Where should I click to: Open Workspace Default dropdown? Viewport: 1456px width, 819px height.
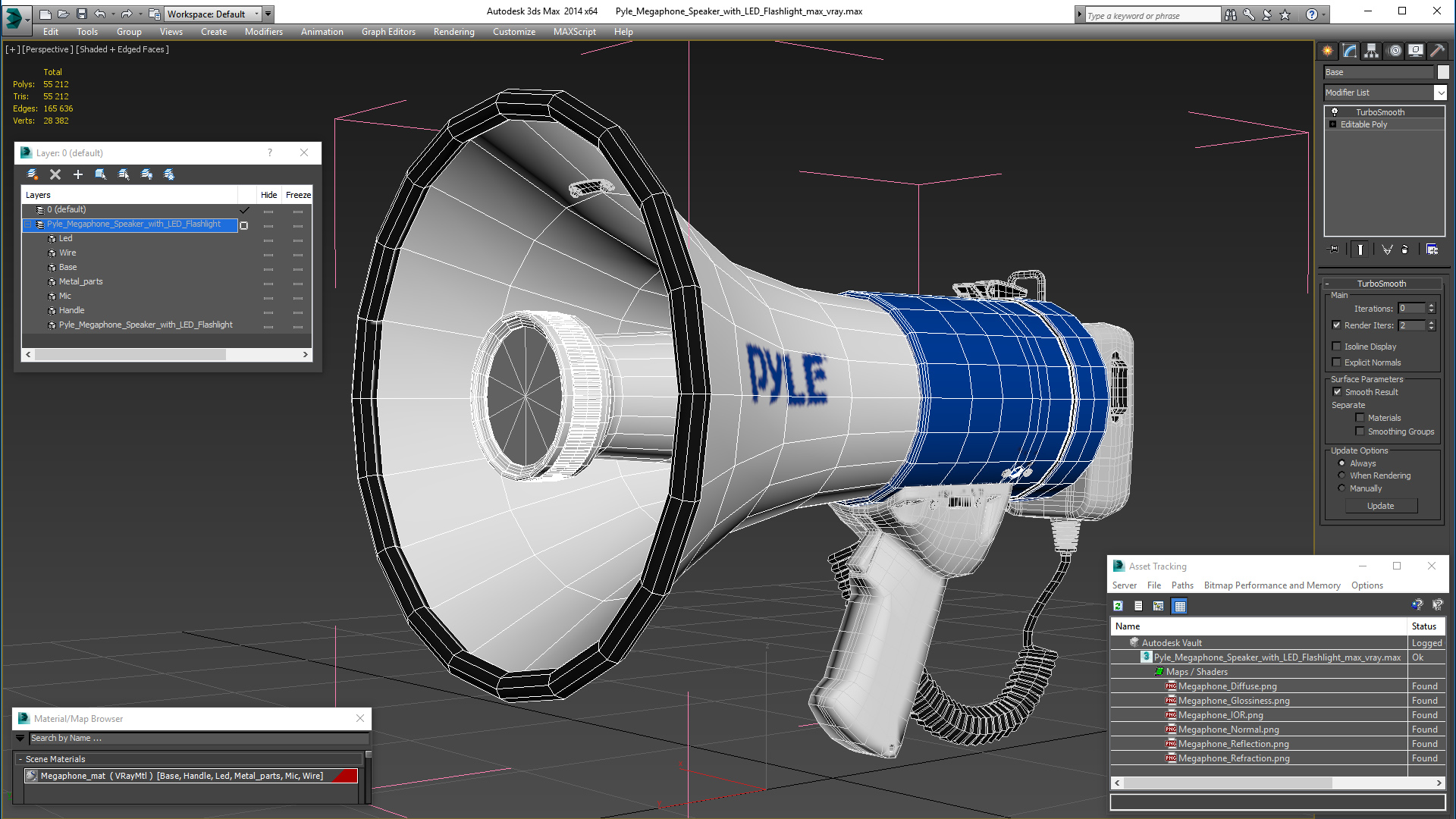click(256, 14)
